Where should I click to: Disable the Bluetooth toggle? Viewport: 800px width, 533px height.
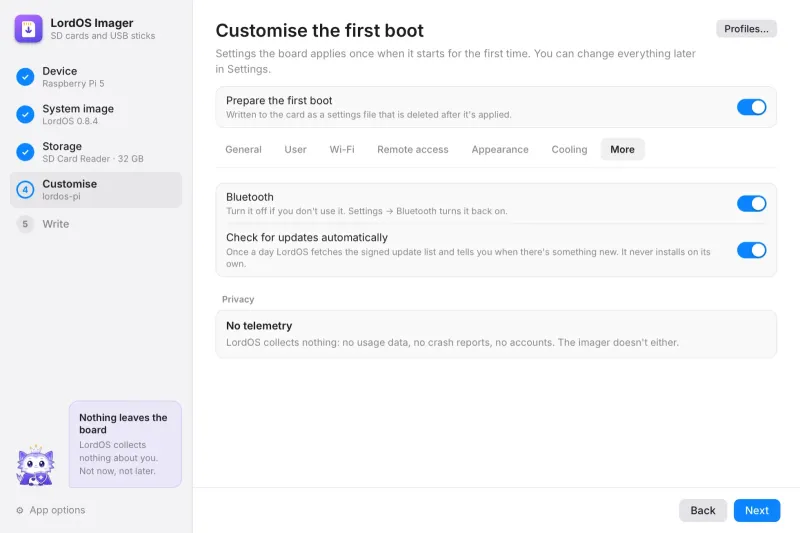(x=751, y=204)
